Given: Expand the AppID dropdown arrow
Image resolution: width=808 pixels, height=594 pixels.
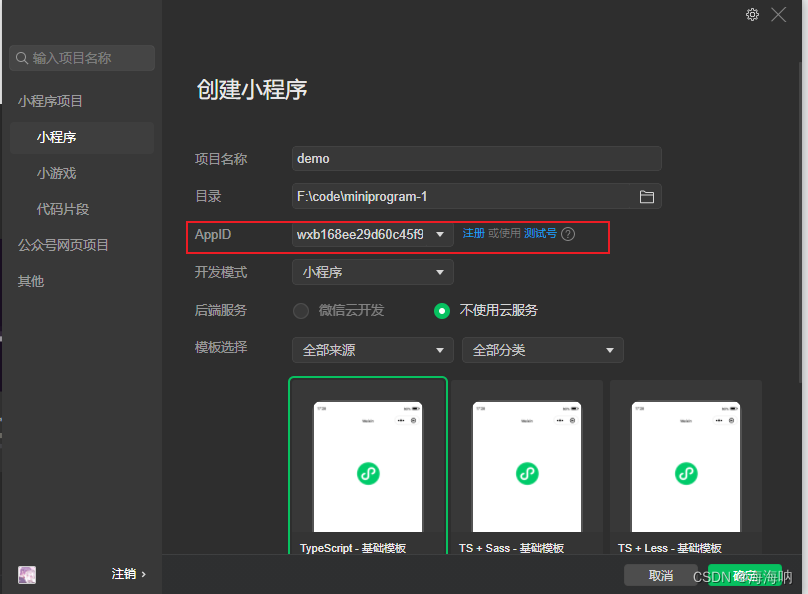Looking at the screenshot, I should [440, 234].
